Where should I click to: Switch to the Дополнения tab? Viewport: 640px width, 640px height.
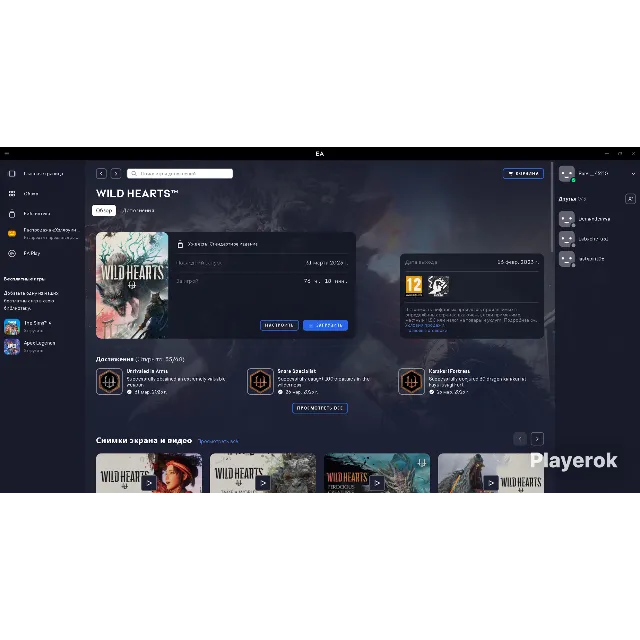138,211
